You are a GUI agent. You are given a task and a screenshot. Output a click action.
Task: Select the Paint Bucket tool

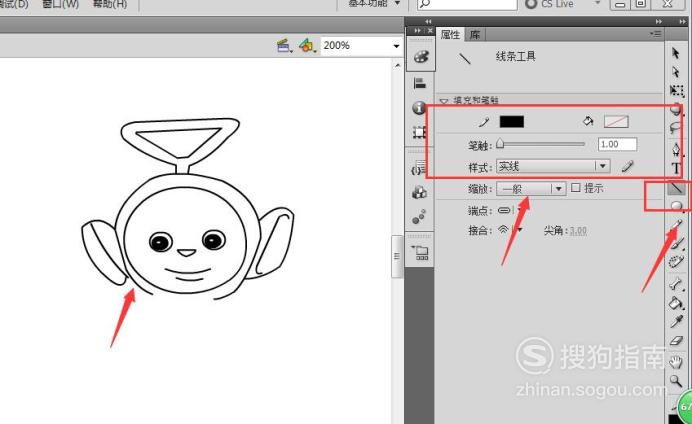coord(676,303)
